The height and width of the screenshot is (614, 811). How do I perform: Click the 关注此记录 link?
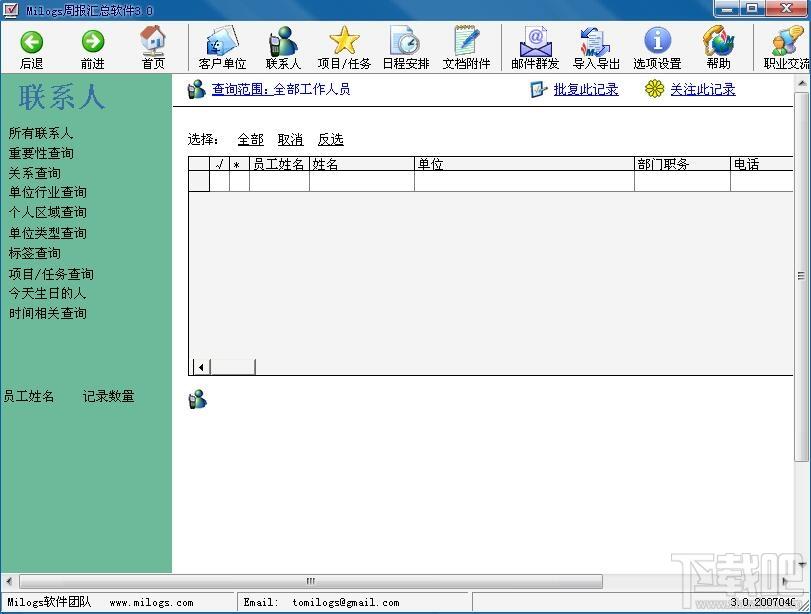703,89
